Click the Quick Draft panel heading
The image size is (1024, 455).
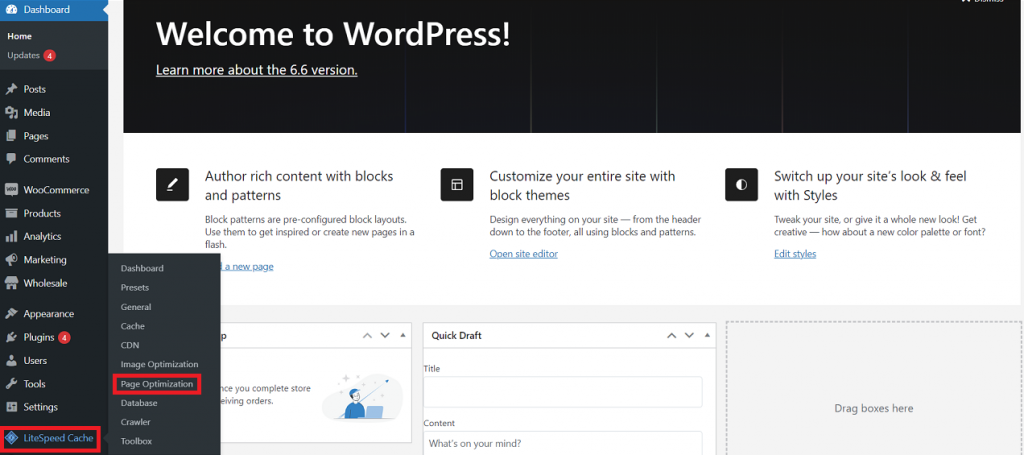point(456,336)
